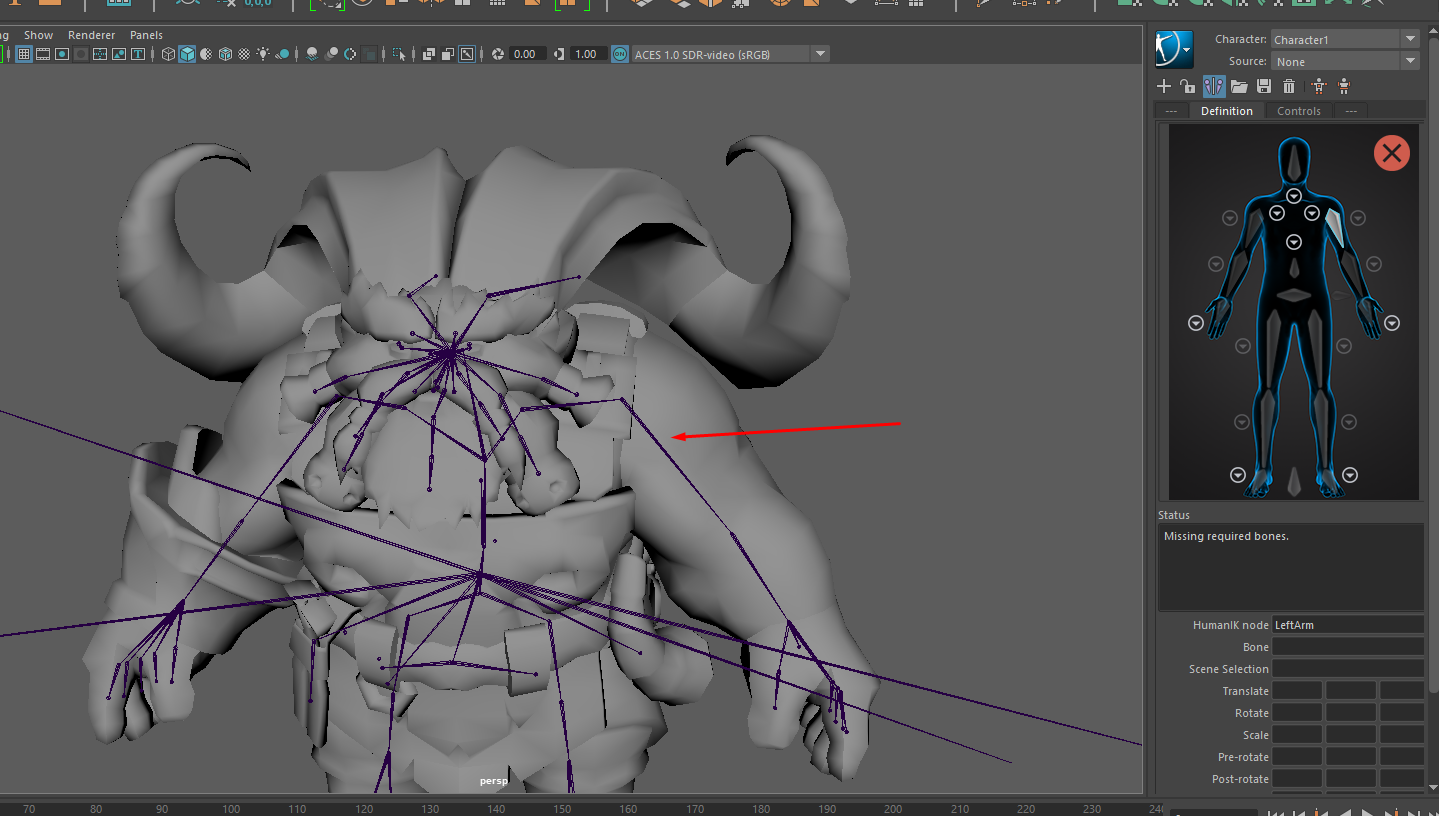The width and height of the screenshot is (1439, 816).
Task: Click the Load Skeleton Definition folder icon
Action: pyautogui.click(x=1239, y=87)
